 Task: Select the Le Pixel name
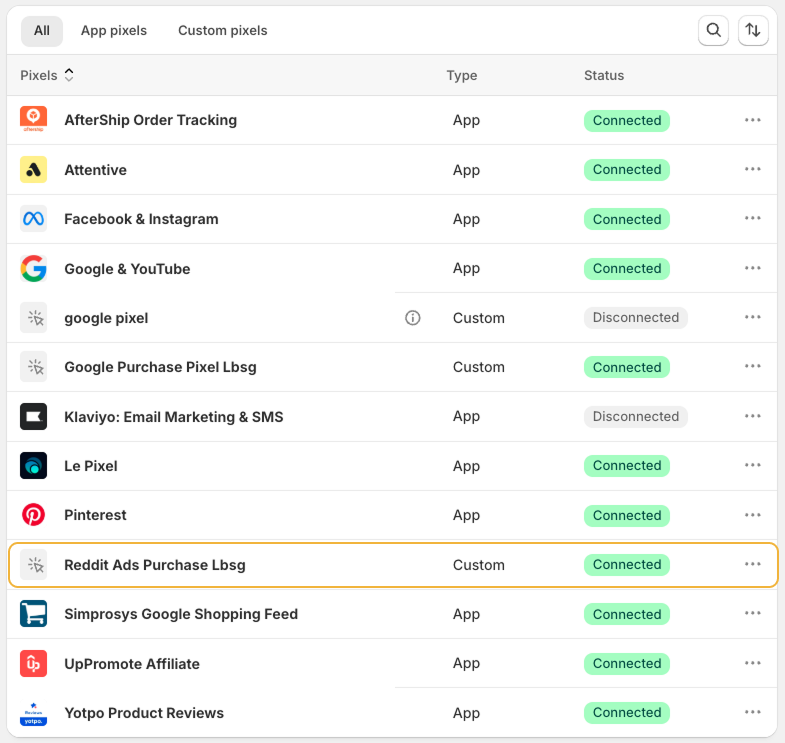(91, 466)
